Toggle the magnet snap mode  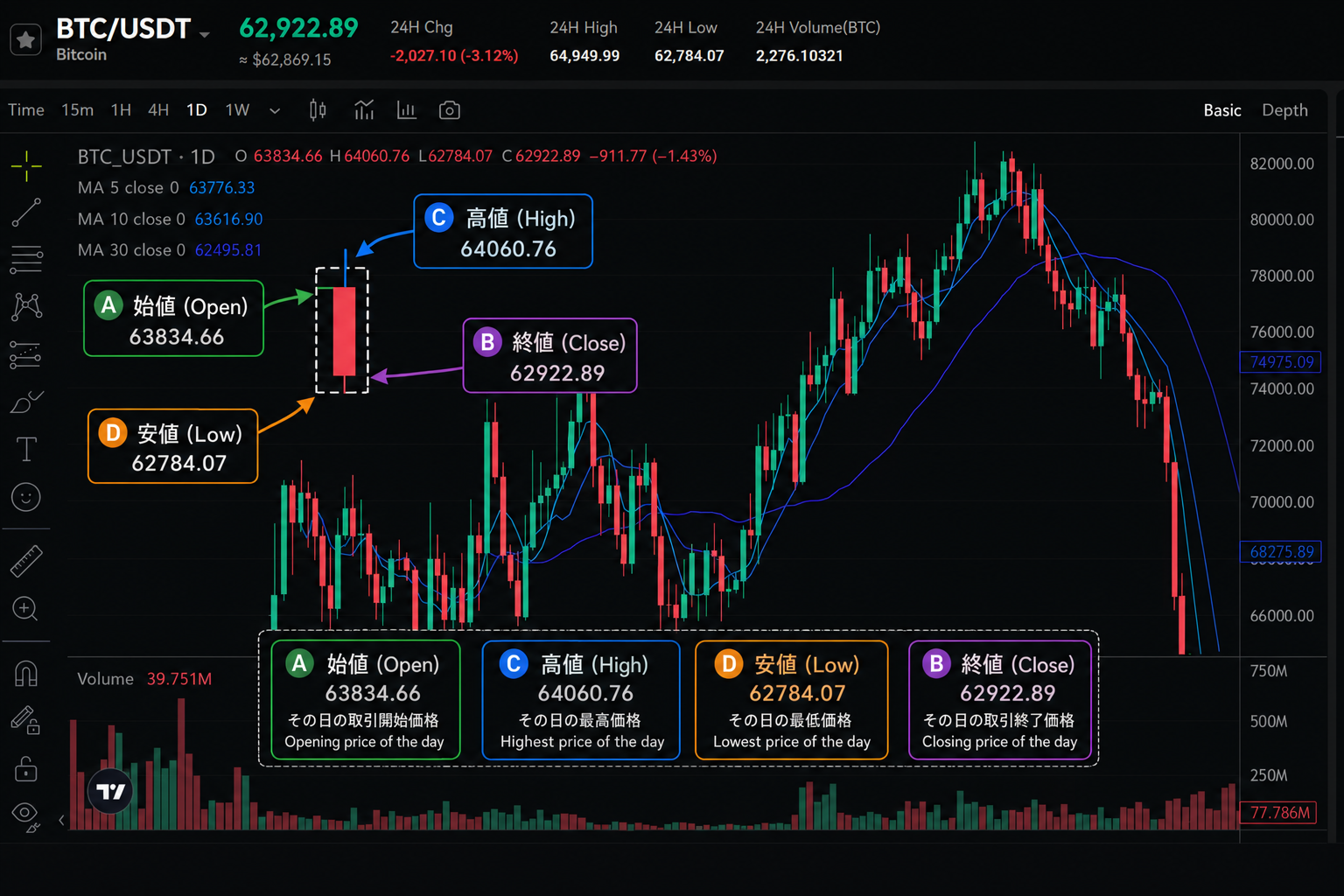(x=26, y=673)
